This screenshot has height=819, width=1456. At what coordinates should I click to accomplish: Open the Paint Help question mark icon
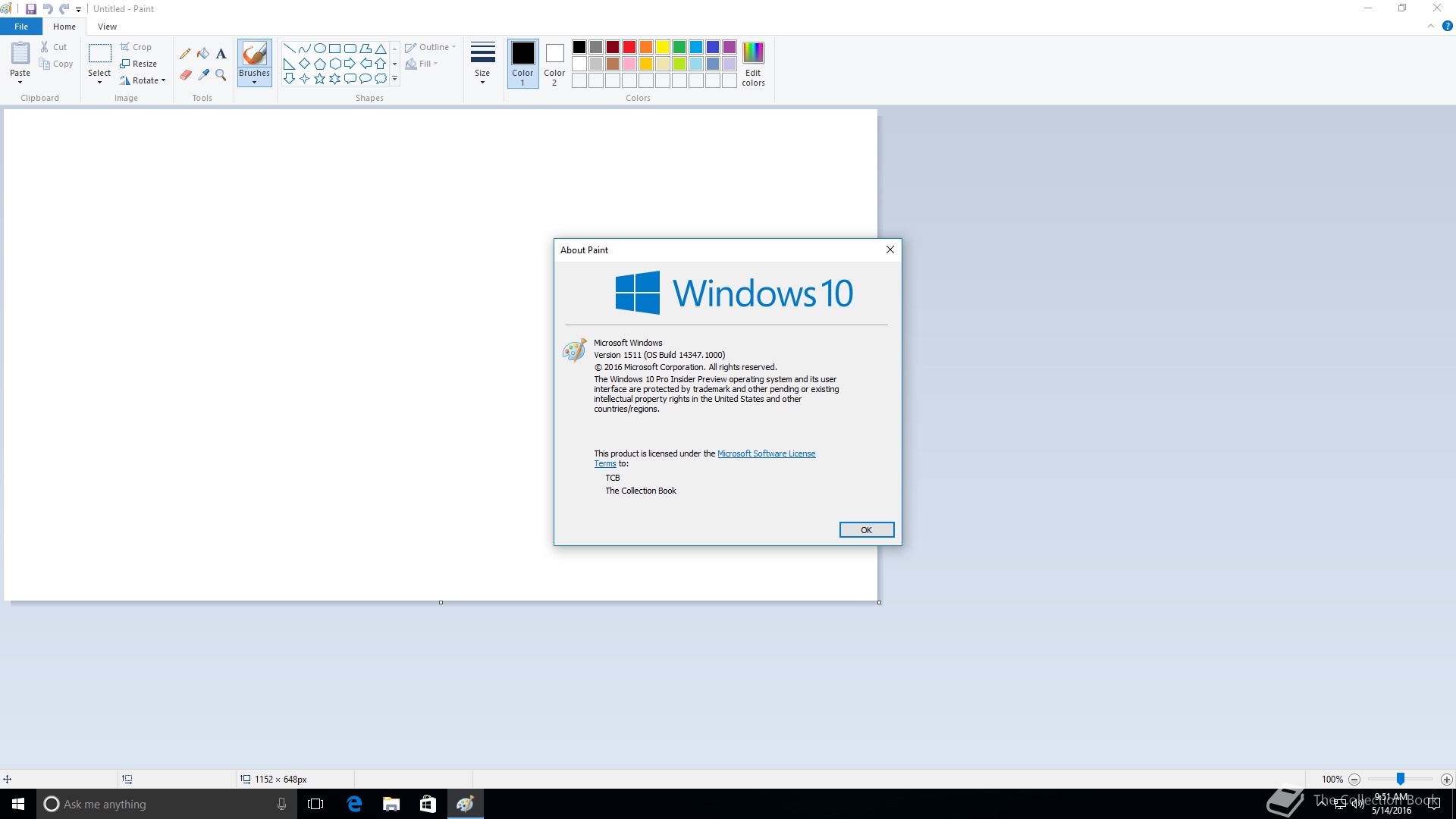[1447, 27]
